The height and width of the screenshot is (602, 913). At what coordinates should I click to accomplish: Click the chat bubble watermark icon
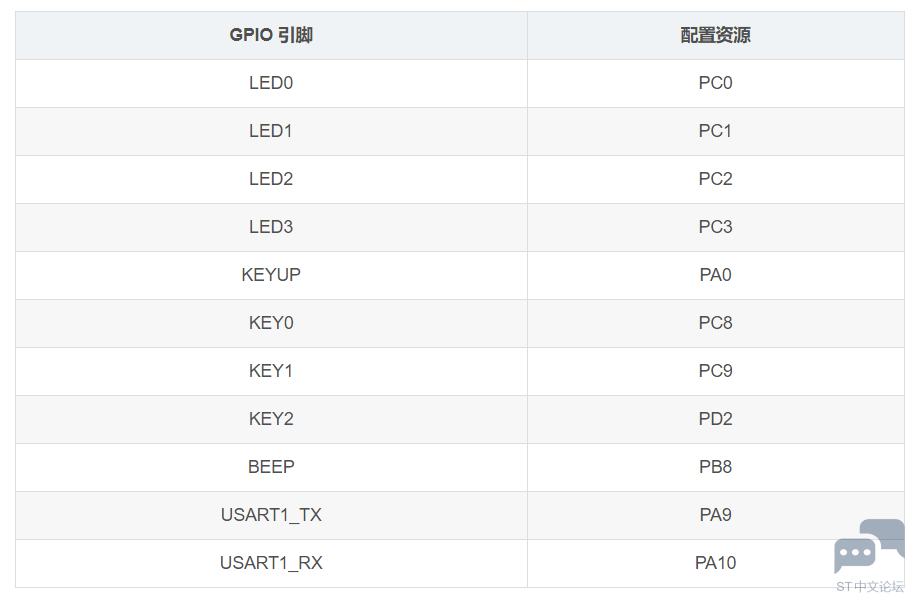tap(869, 547)
